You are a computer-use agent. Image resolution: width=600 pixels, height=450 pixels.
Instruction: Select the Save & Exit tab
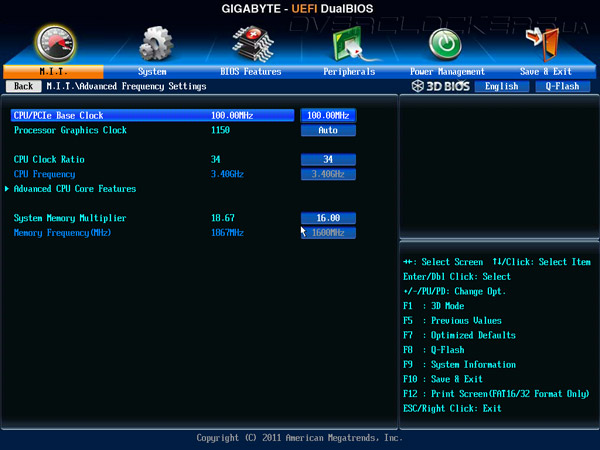click(x=546, y=72)
